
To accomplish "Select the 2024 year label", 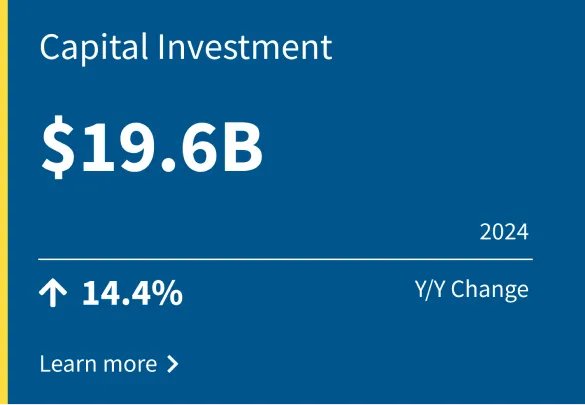I will click(504, 232).
